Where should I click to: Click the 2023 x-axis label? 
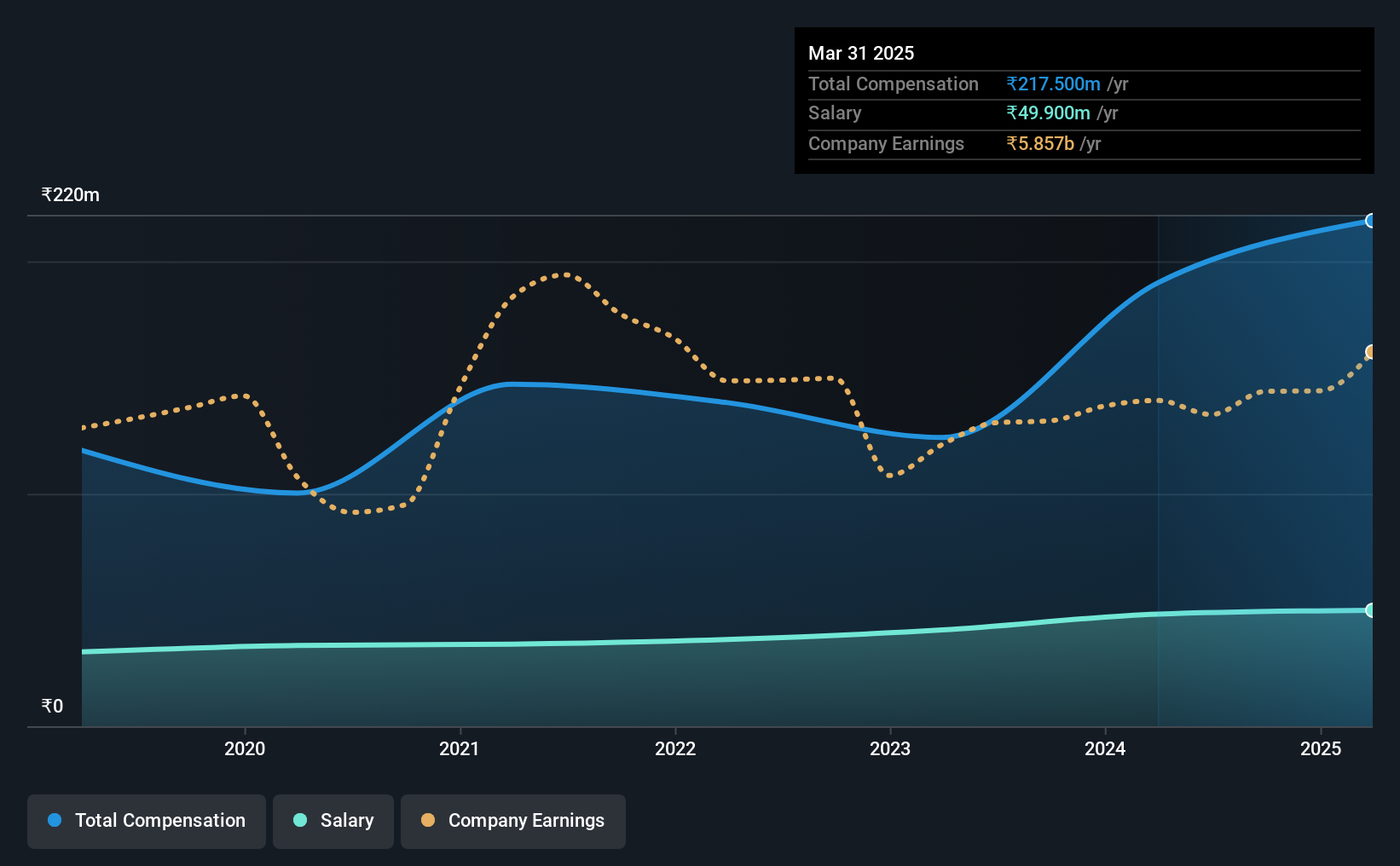tap(890, 748)
